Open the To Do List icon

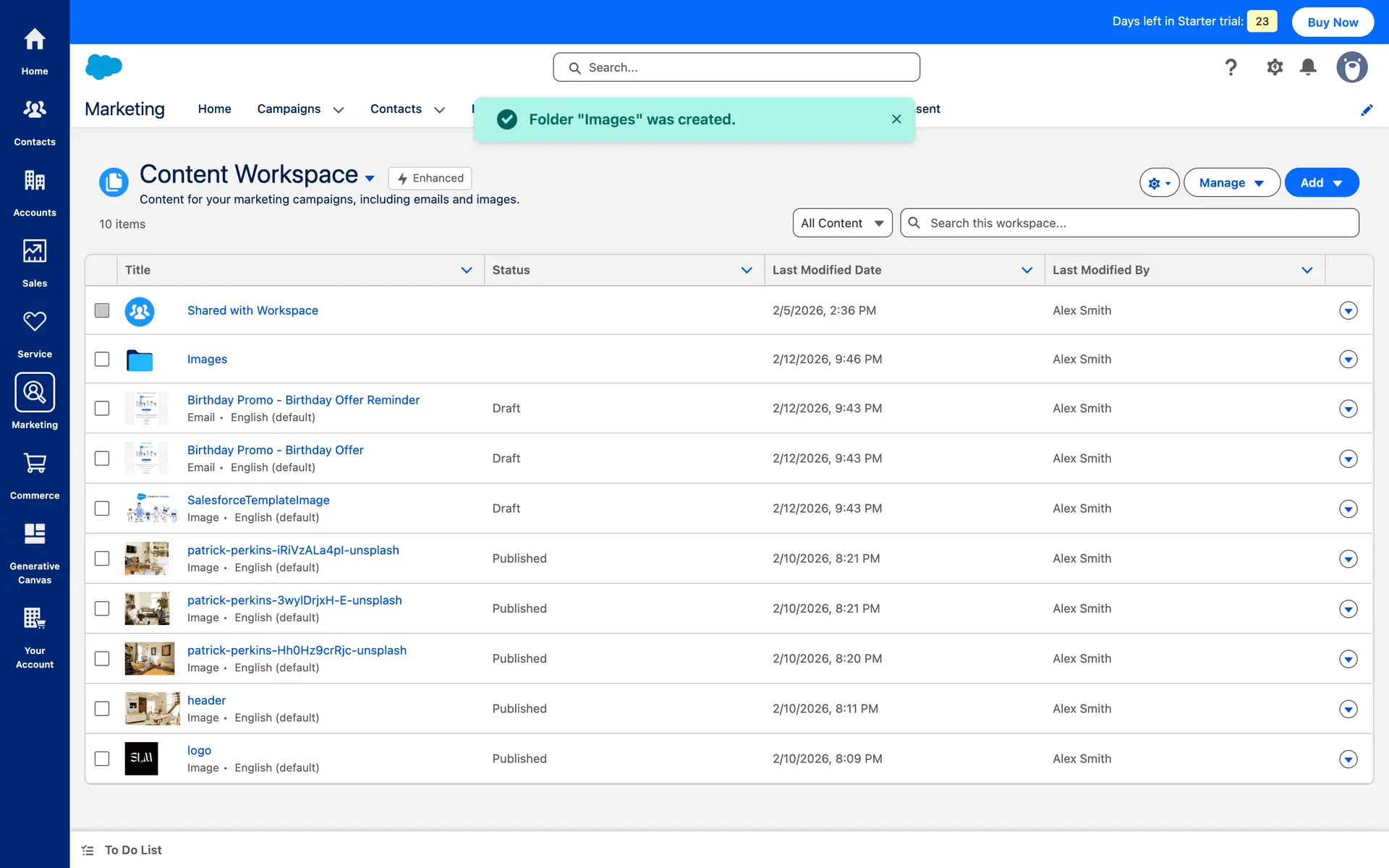pos(88,850)
